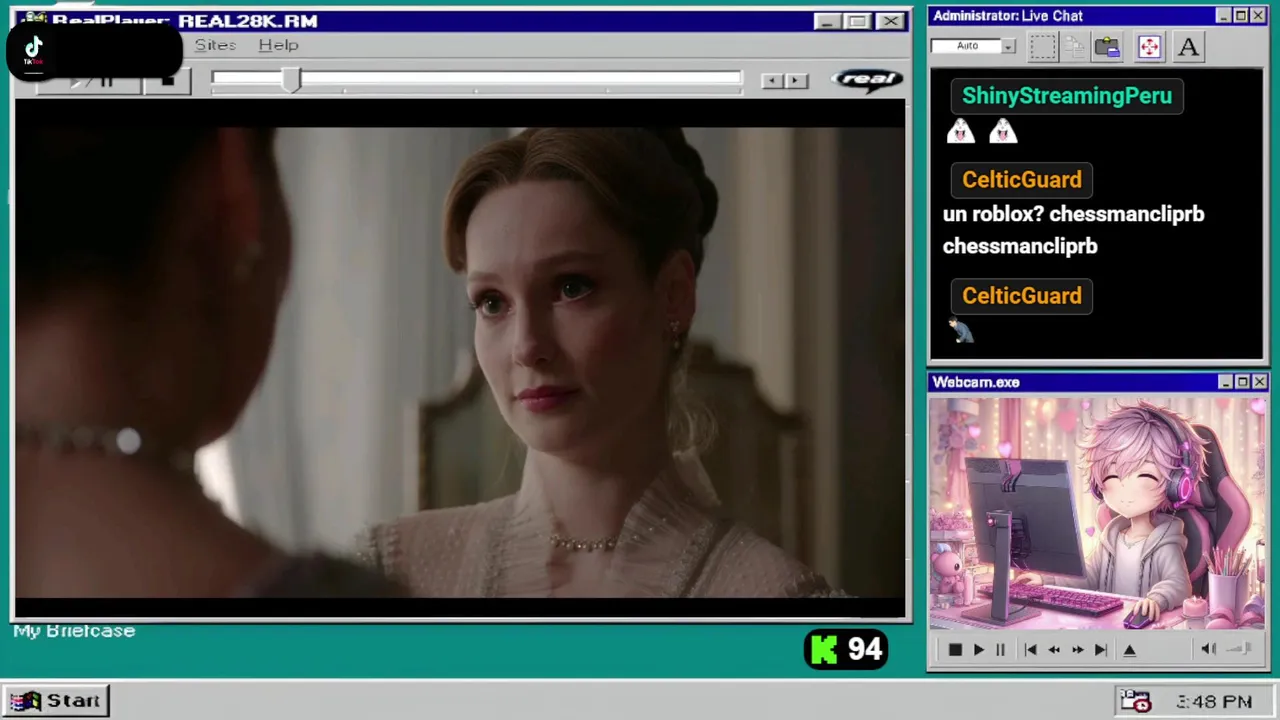Click the My Briefcase desktop label
This screenshot has height=720, width=1280.
(74, 631)
